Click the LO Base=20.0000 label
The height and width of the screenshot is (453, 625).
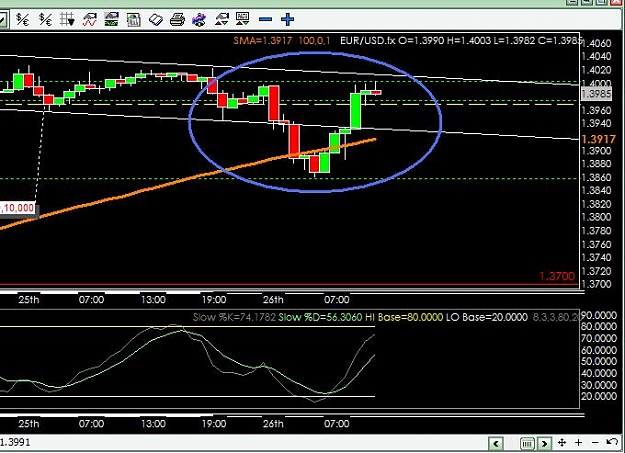coord(487,318)
